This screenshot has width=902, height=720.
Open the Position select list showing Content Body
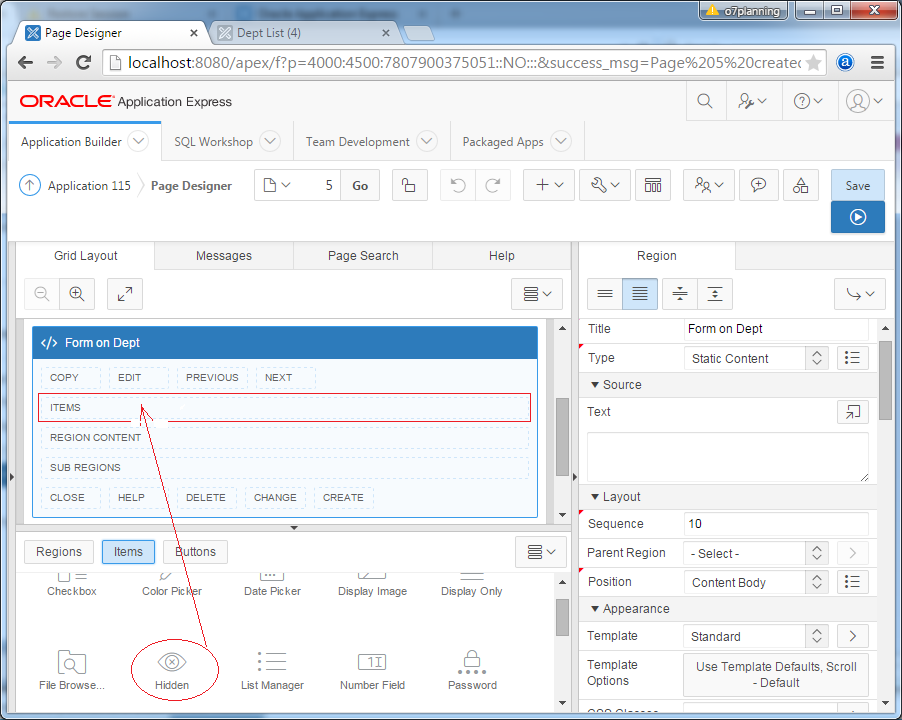756,583
